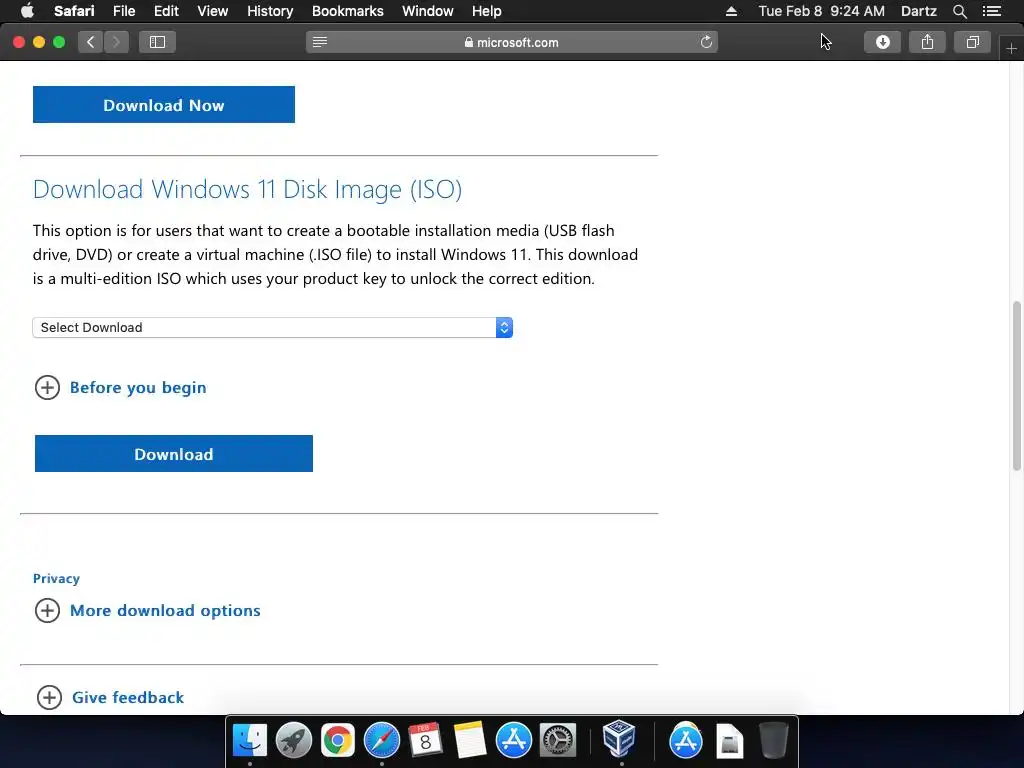The image size is (1024, 768).
Task: Open the Privacy link
Action: 56,578
